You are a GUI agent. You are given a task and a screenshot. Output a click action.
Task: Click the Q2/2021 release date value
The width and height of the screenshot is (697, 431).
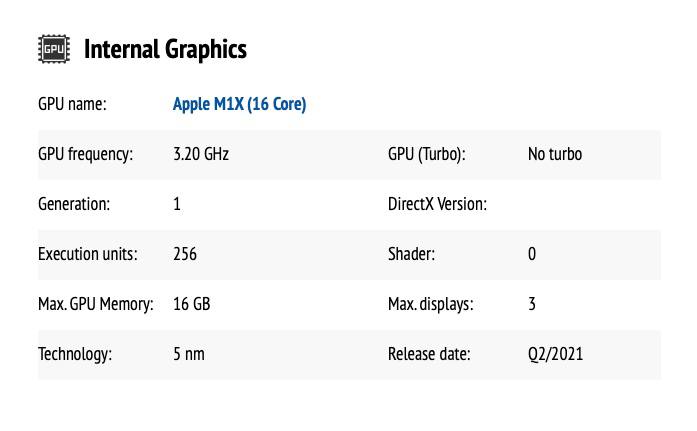pyautogui.click(x=555, y=355)
